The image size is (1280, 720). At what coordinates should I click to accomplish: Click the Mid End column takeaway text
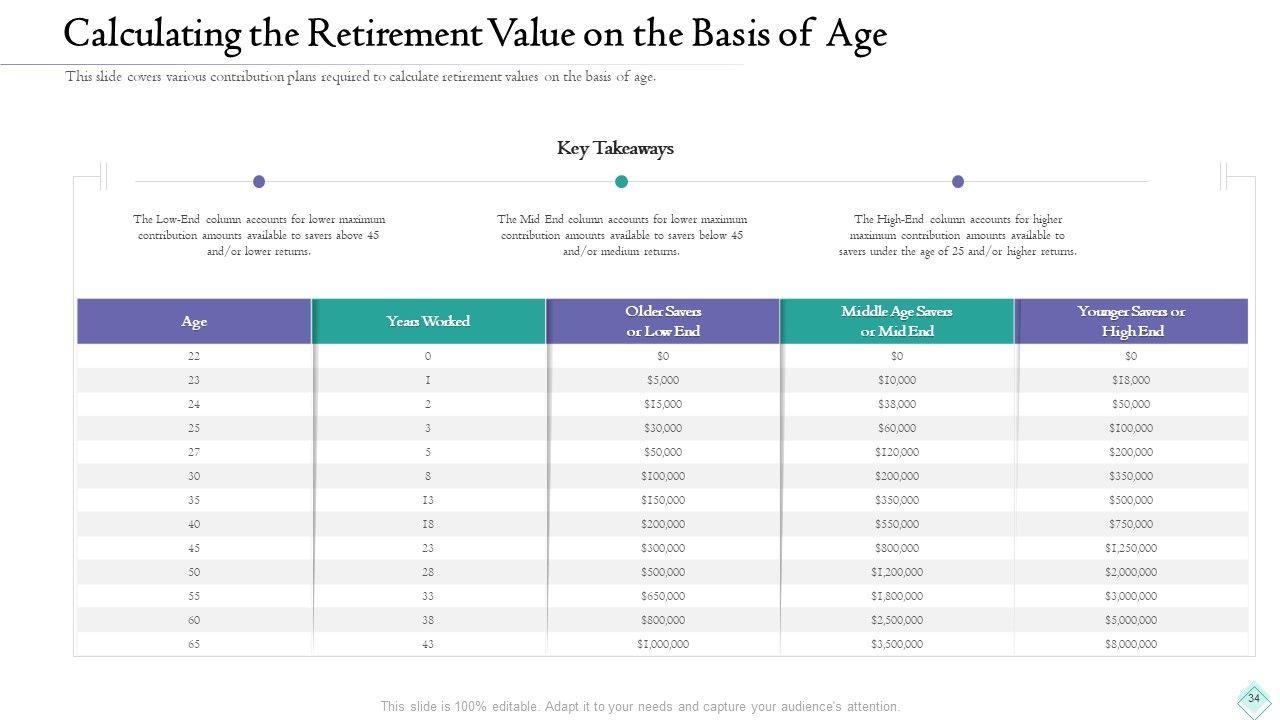tap(621, 235)
